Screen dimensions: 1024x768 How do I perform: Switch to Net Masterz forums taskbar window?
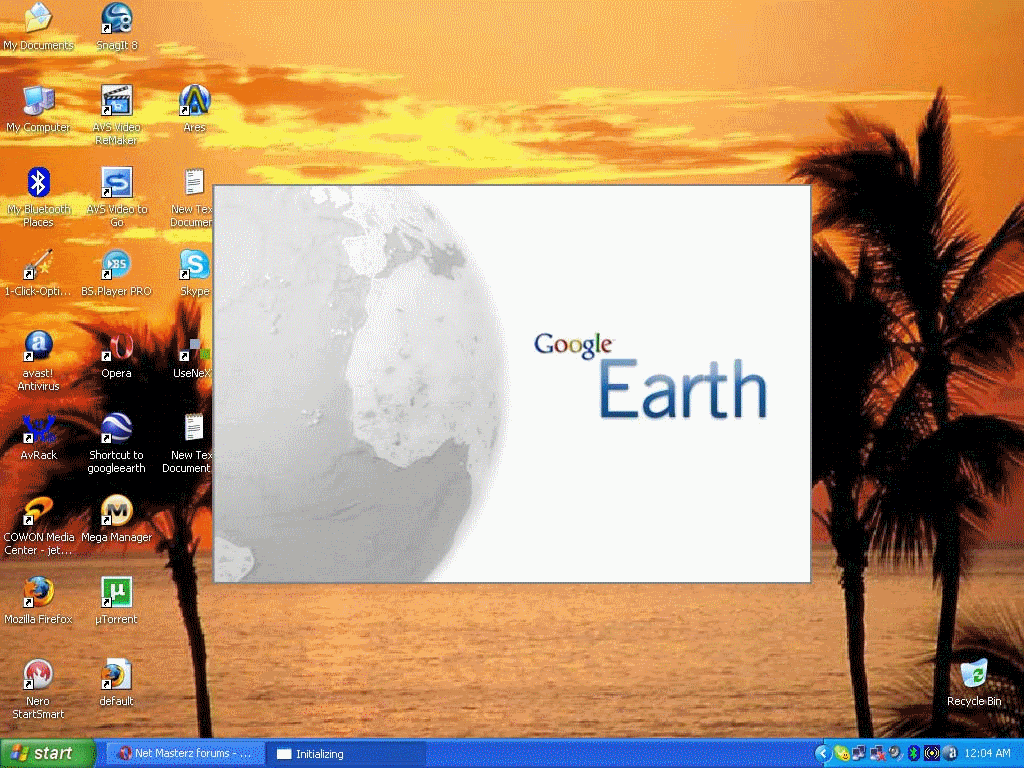click(x=185, y=753)
